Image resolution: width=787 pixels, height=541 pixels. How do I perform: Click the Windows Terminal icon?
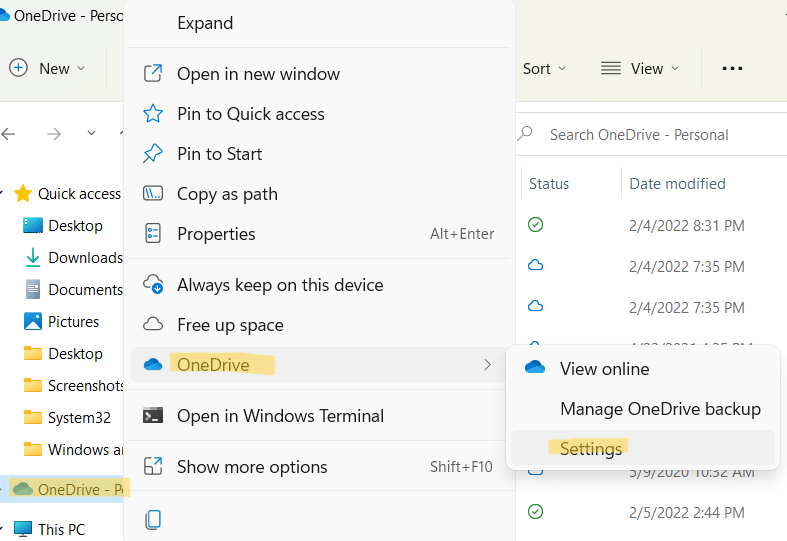pos(153,416)
